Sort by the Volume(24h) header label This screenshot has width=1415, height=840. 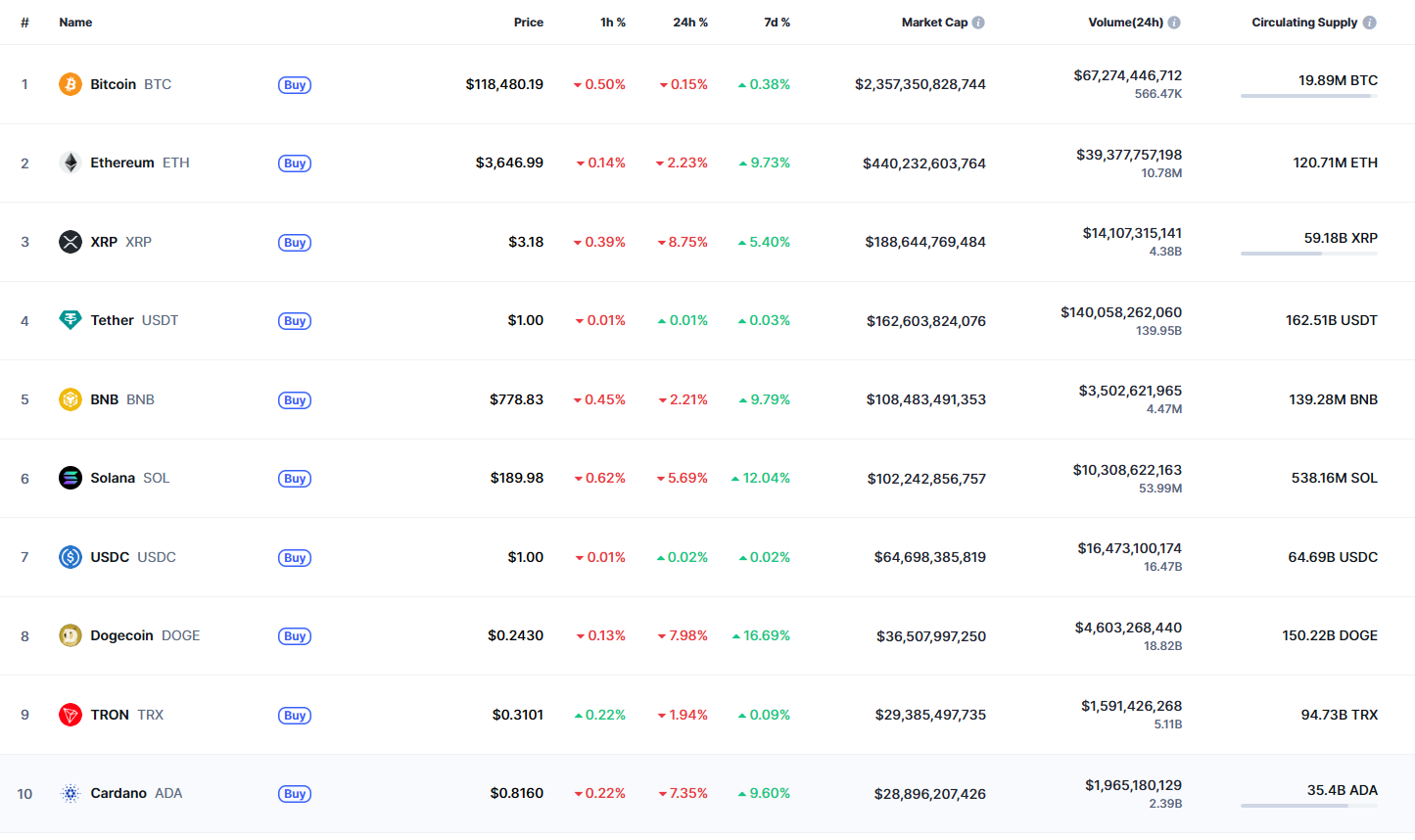coord(1126,23)
